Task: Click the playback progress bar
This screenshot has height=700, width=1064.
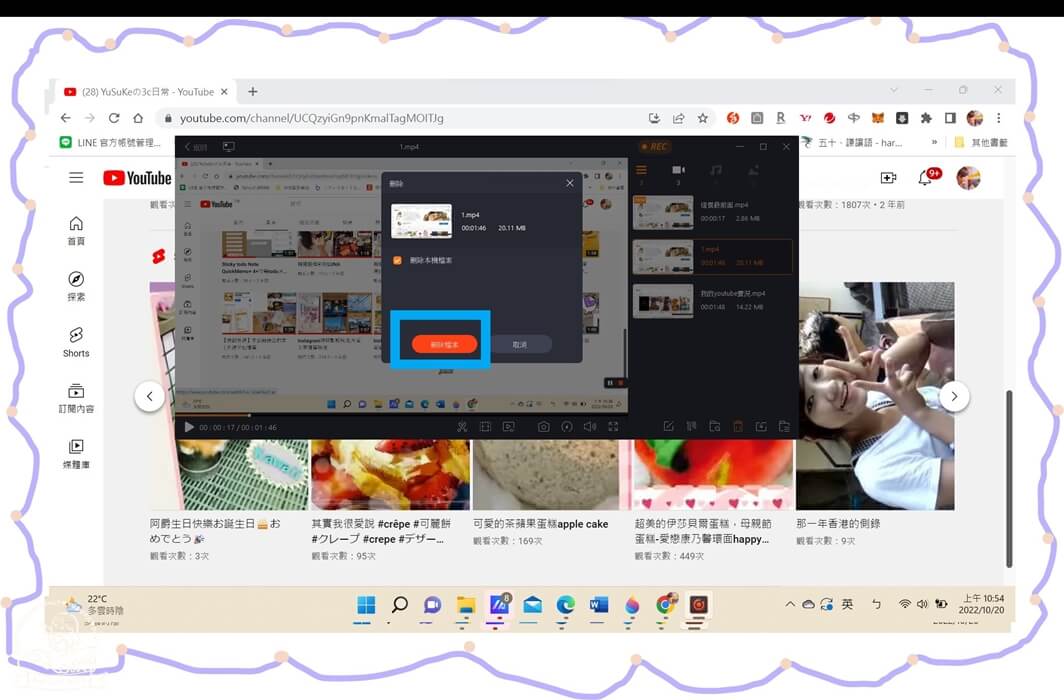Action: (x=400, y=413)
